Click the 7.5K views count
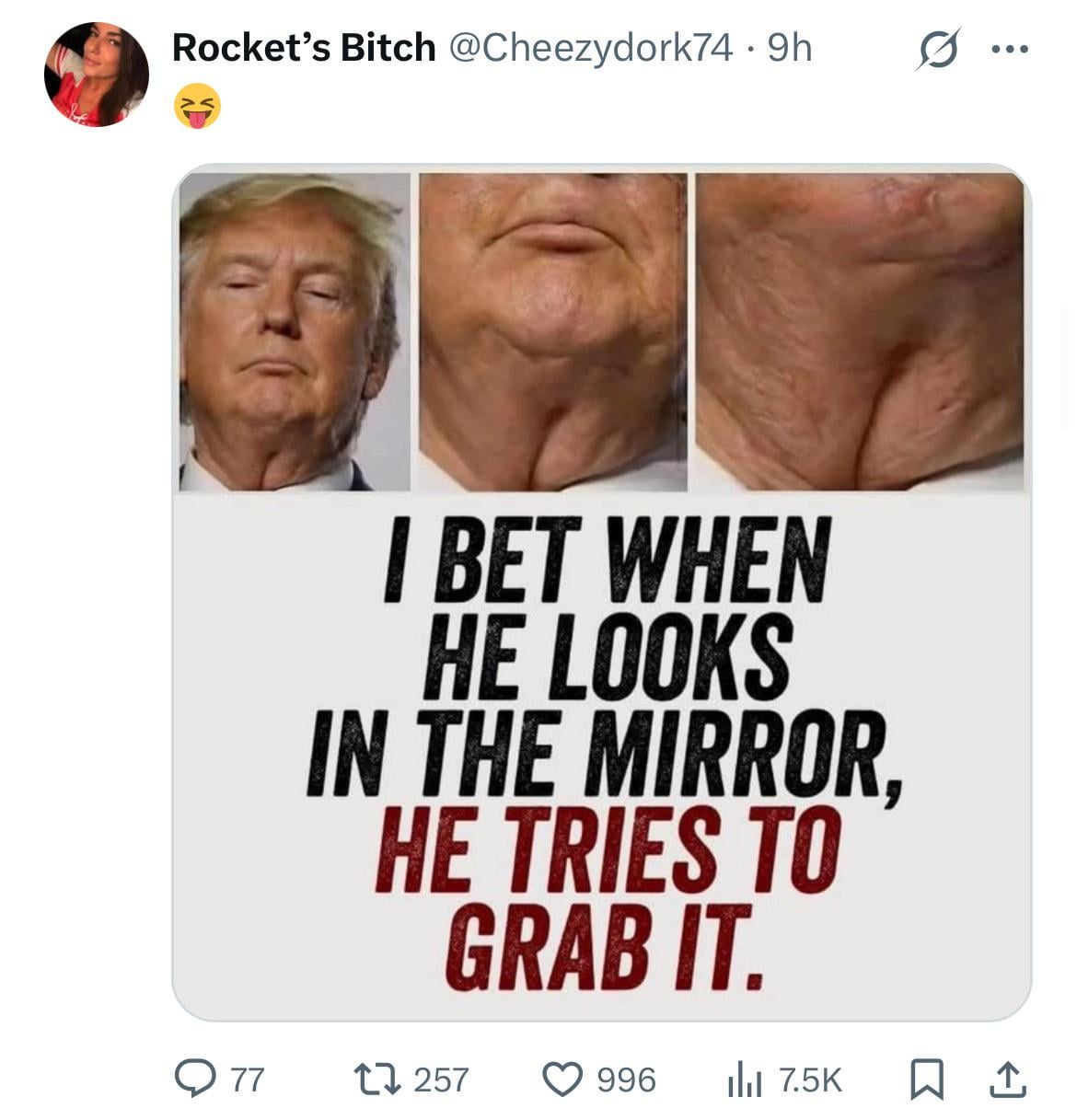 [x=810, y=1080]
